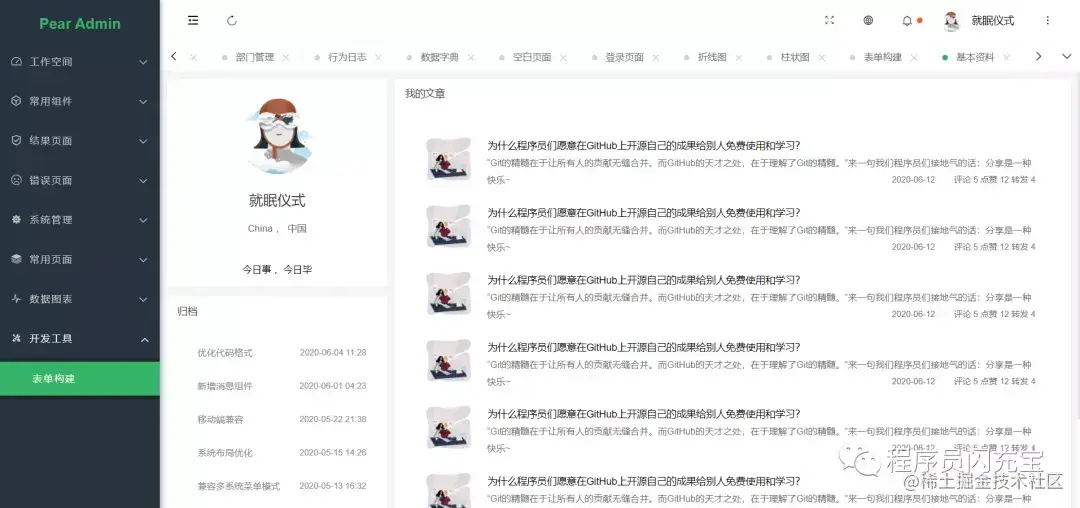Open the globe website icon

[868, 21]
